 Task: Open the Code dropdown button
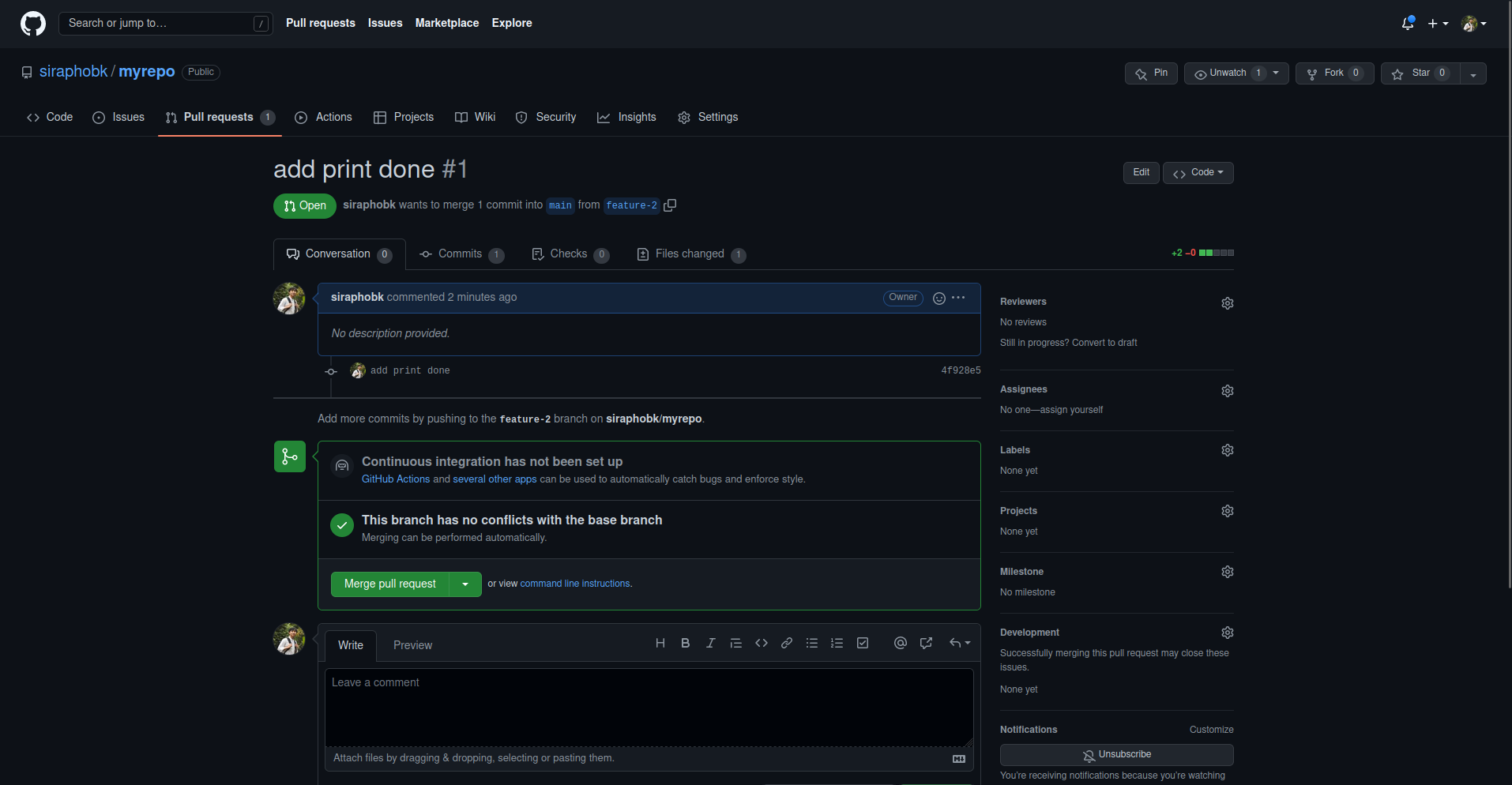click(1198, 173)
